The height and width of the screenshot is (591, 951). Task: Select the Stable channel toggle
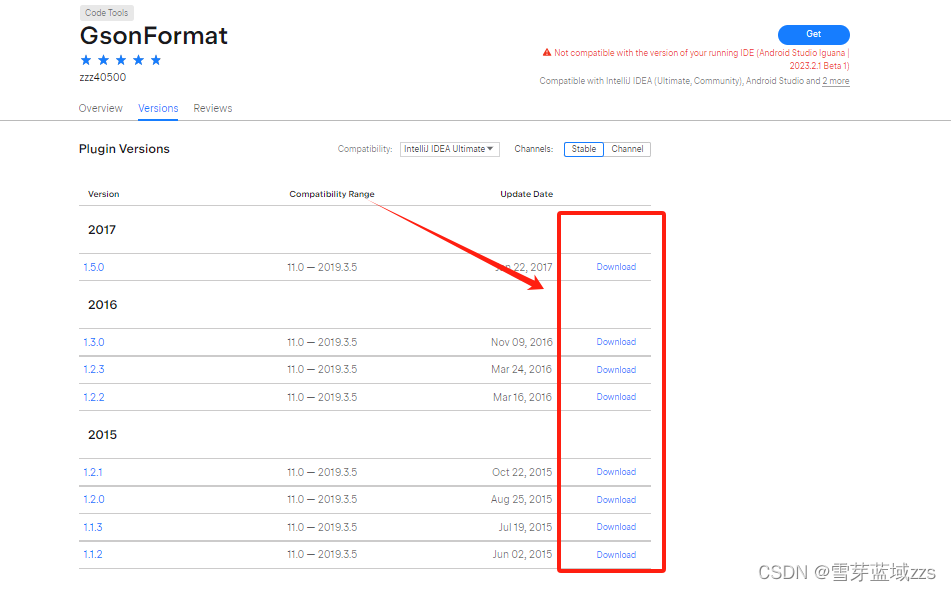click(x=583, y=149)
